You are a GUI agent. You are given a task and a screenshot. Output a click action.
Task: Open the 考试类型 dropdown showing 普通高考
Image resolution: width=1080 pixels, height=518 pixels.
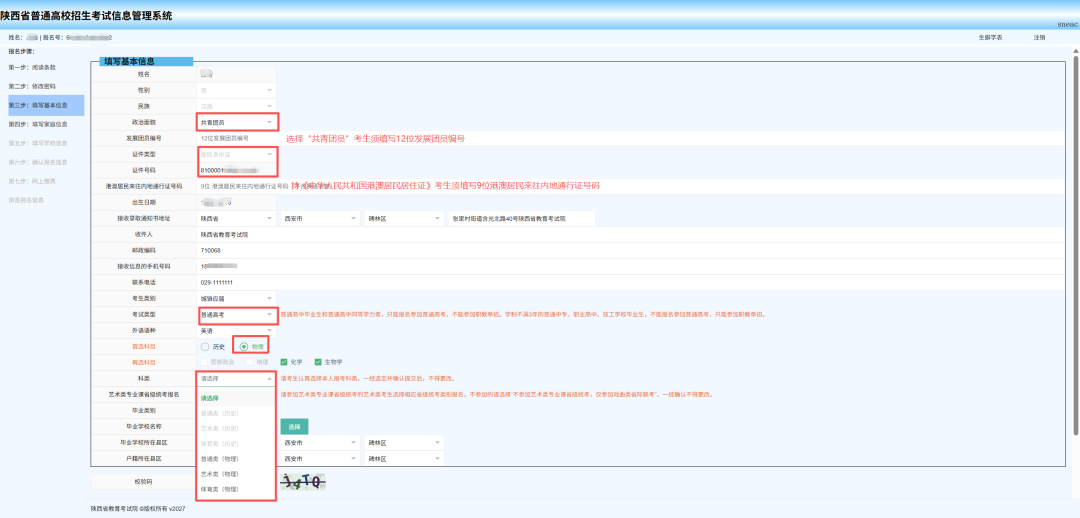click(237, 314)
